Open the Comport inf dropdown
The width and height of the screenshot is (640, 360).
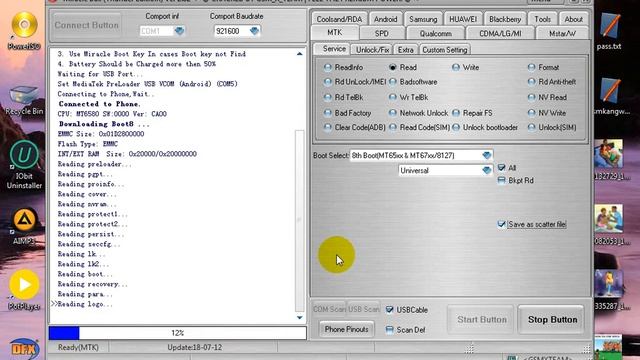tap(179, 31)
